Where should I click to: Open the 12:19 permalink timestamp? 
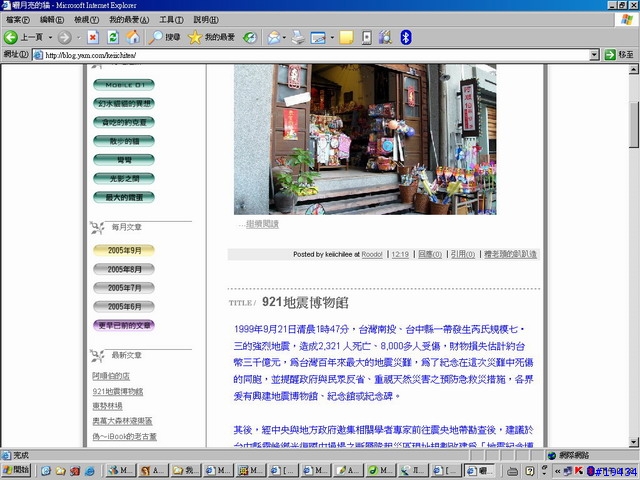pos(400,254)
